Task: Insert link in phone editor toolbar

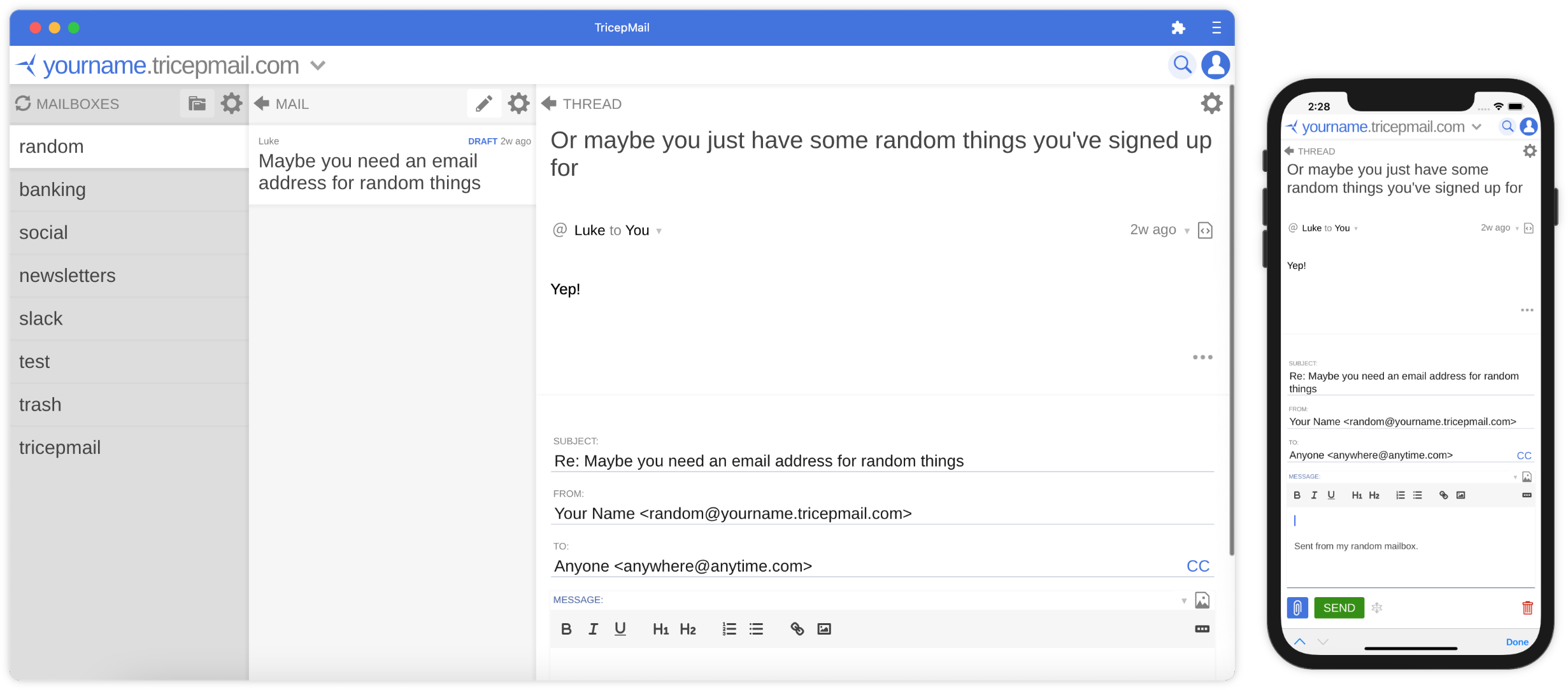Action: coord(1443,495)
